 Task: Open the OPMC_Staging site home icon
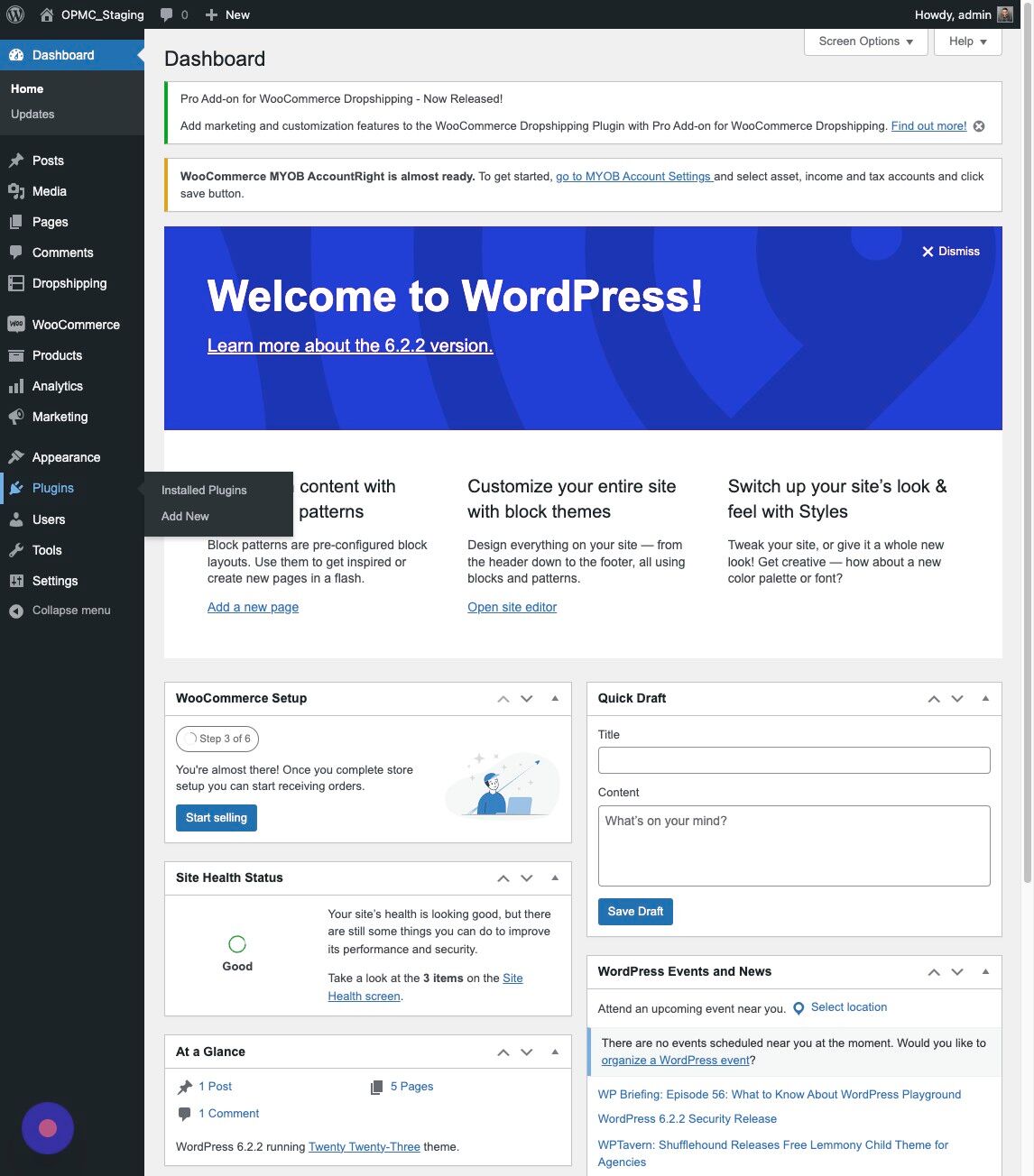pos(47,14)
